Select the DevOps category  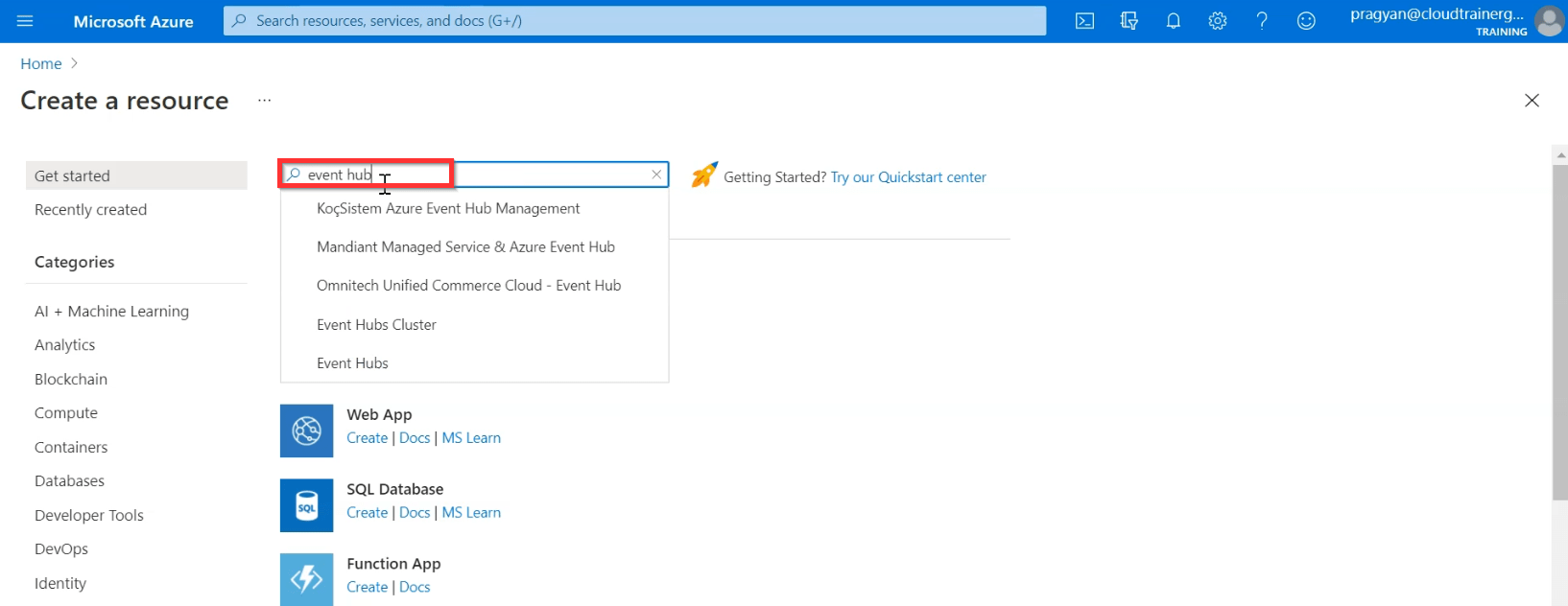[61, 548]
